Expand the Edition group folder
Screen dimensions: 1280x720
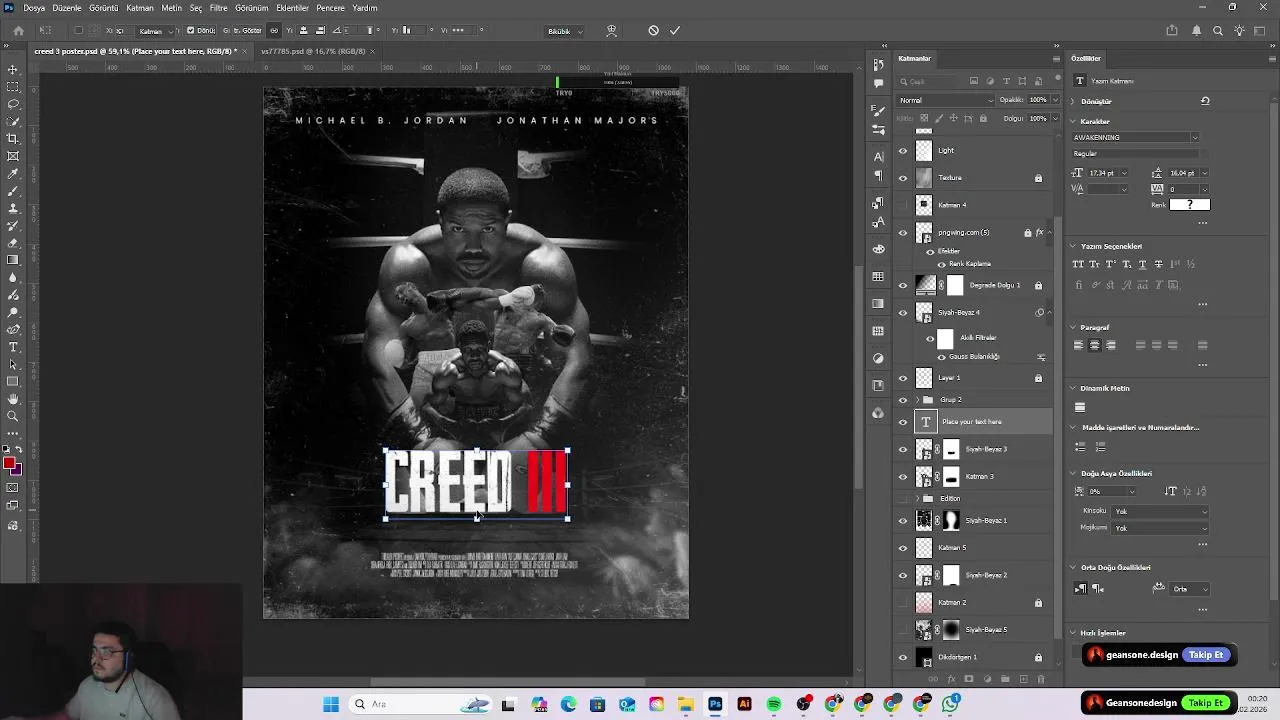pos(918,498)
